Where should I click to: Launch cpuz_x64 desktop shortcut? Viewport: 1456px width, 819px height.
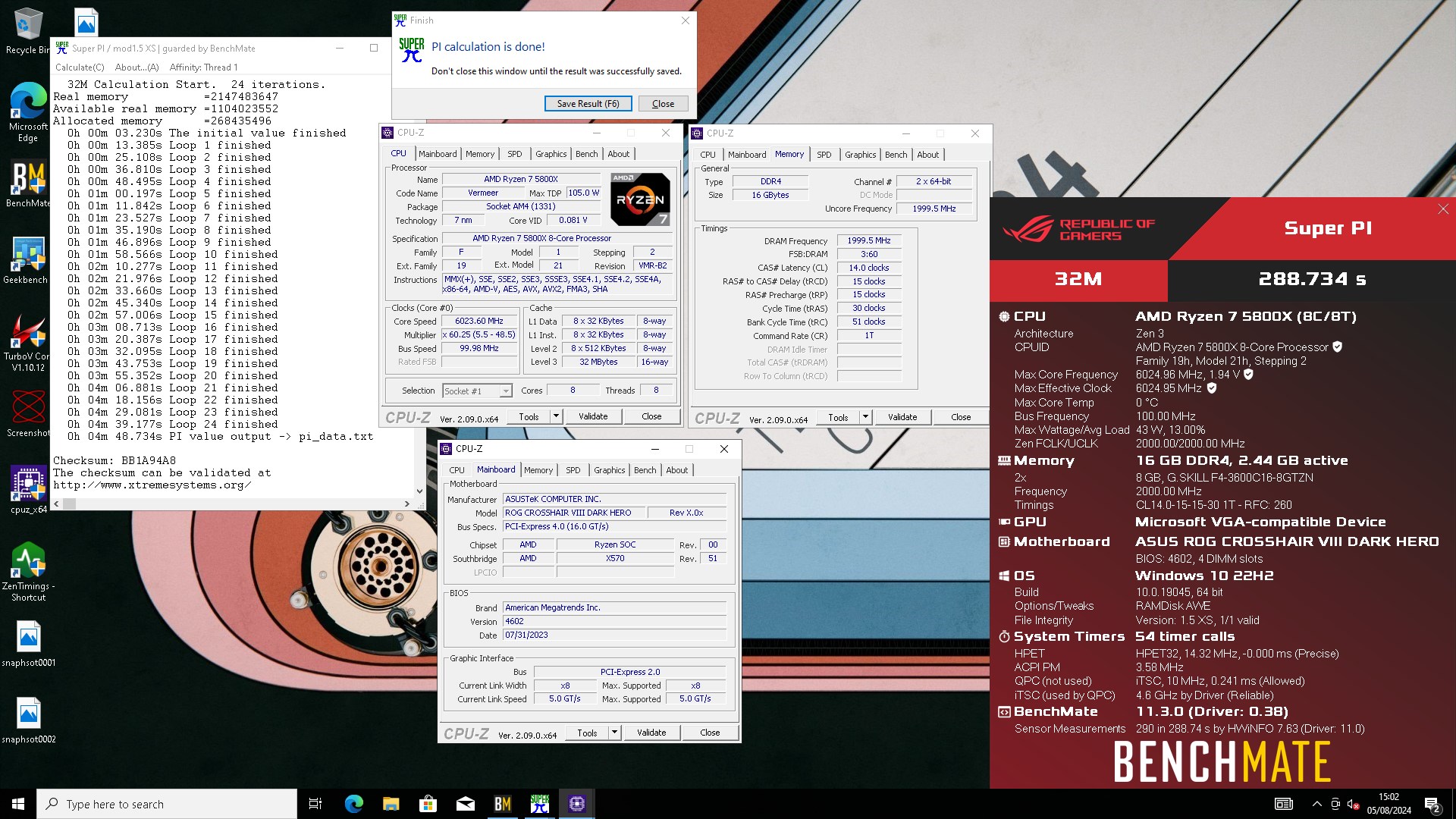[x=29, y=490]
